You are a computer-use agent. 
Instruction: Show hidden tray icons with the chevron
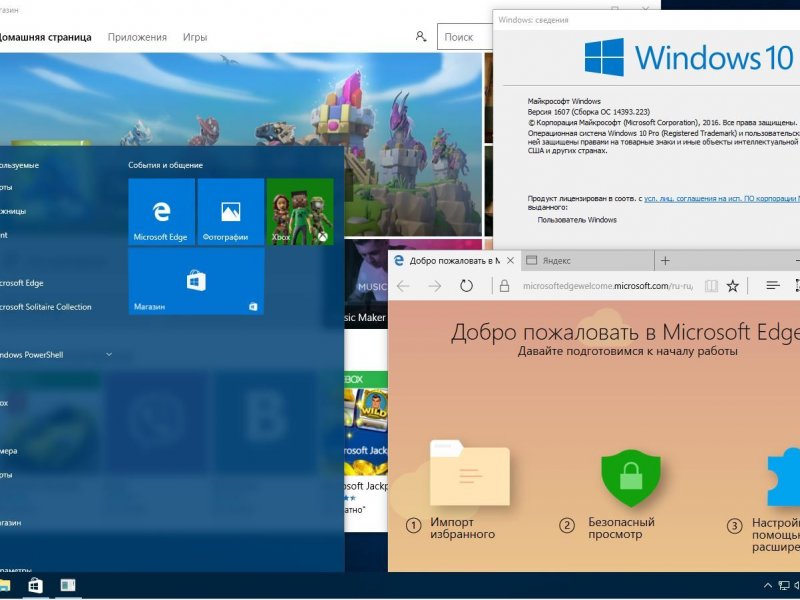(x=767, y=586)
